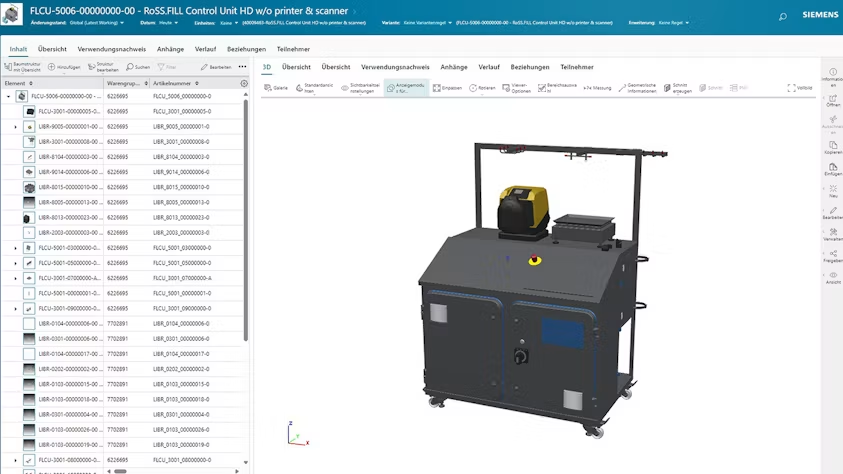Click Ansicht eye icon in sidebar

[833, 277]
